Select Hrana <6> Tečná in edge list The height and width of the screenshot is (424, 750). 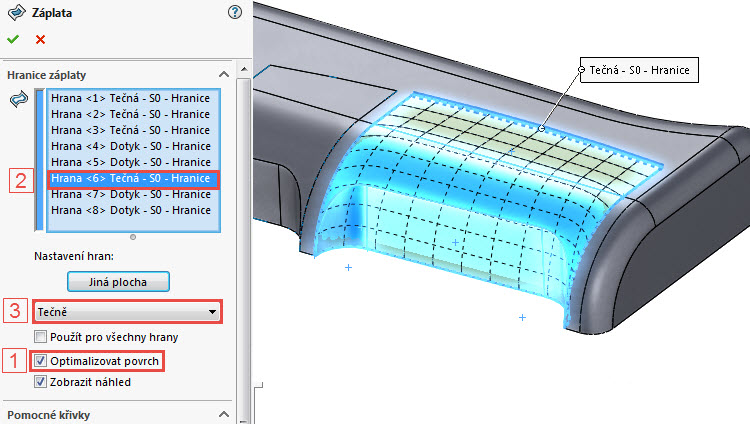[x=133, y=179]
